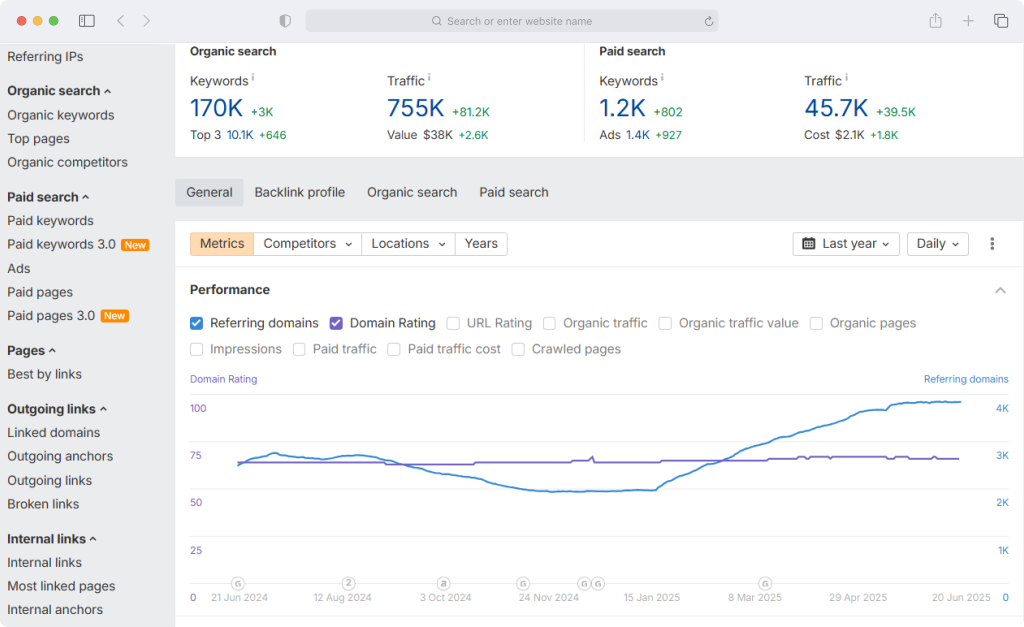Screen dimensions: 1024x627
Task: Open the three-dot chart options menu
Action: (992, 244)
